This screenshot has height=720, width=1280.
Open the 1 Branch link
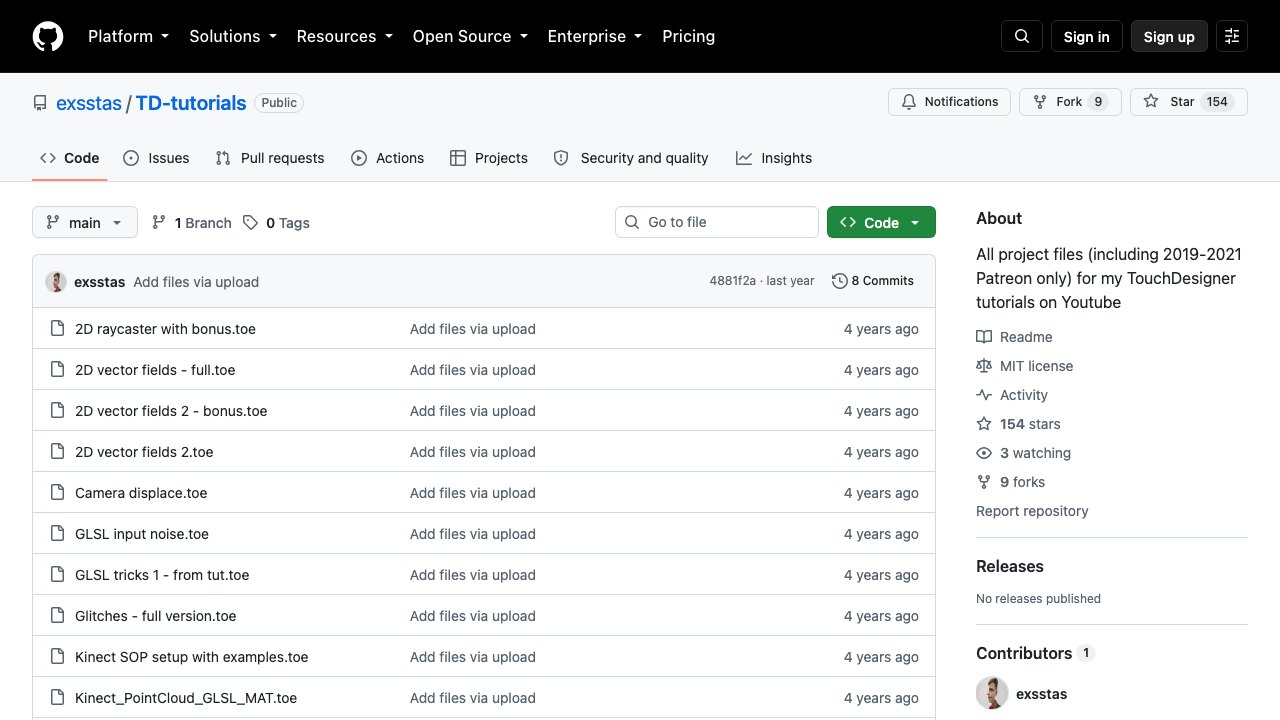192,222
